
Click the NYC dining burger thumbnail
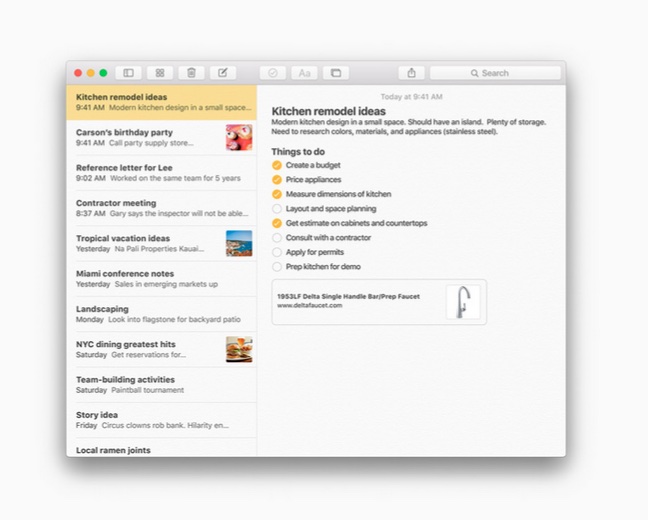pos(239,349)
